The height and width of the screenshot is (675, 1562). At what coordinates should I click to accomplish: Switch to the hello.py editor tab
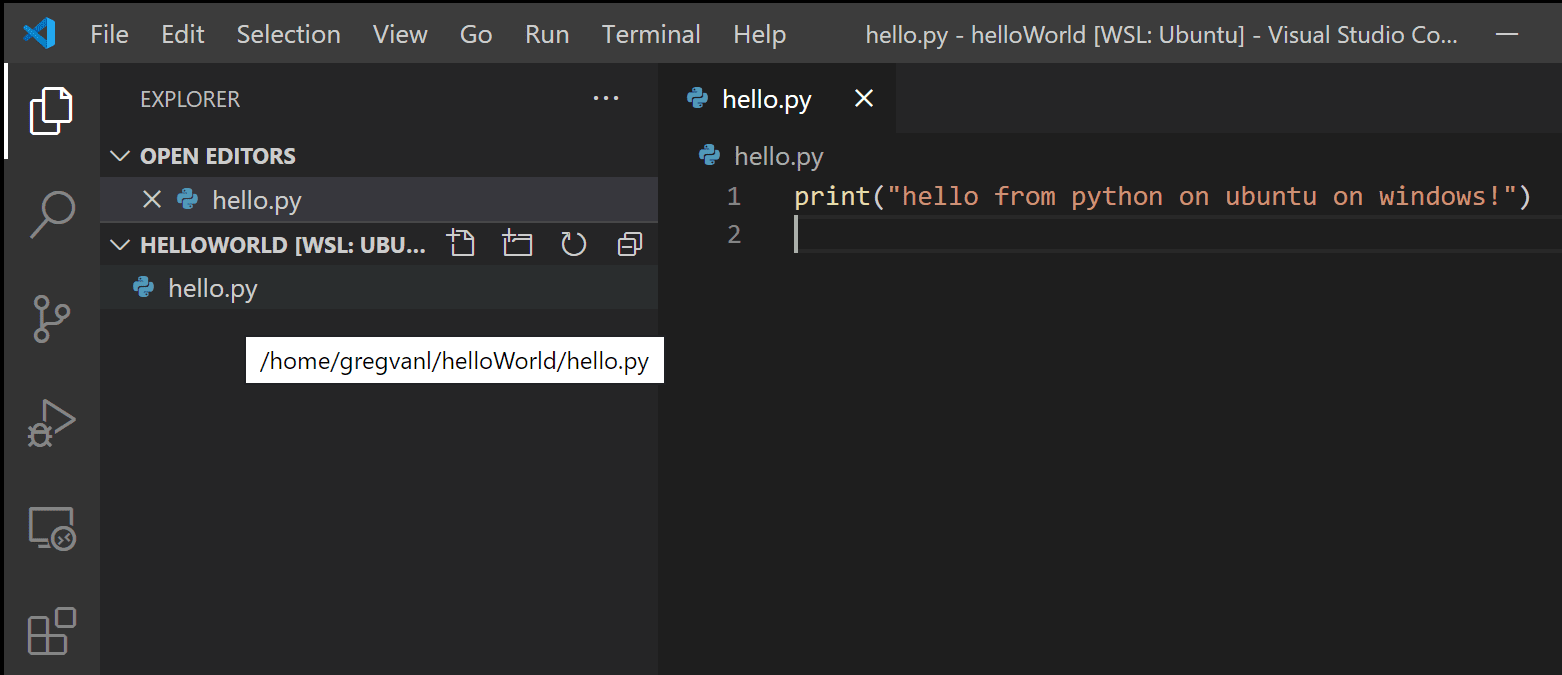coord(766,98)
